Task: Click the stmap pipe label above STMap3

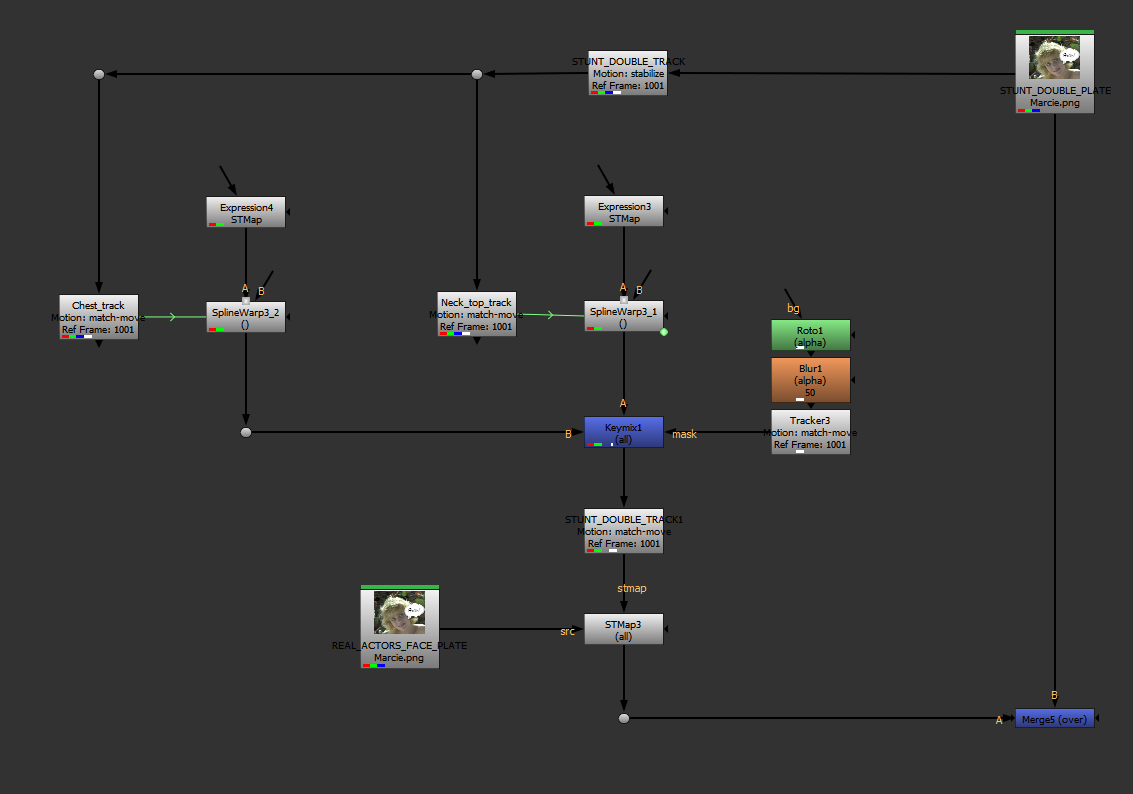Action: tap(631, 588)
